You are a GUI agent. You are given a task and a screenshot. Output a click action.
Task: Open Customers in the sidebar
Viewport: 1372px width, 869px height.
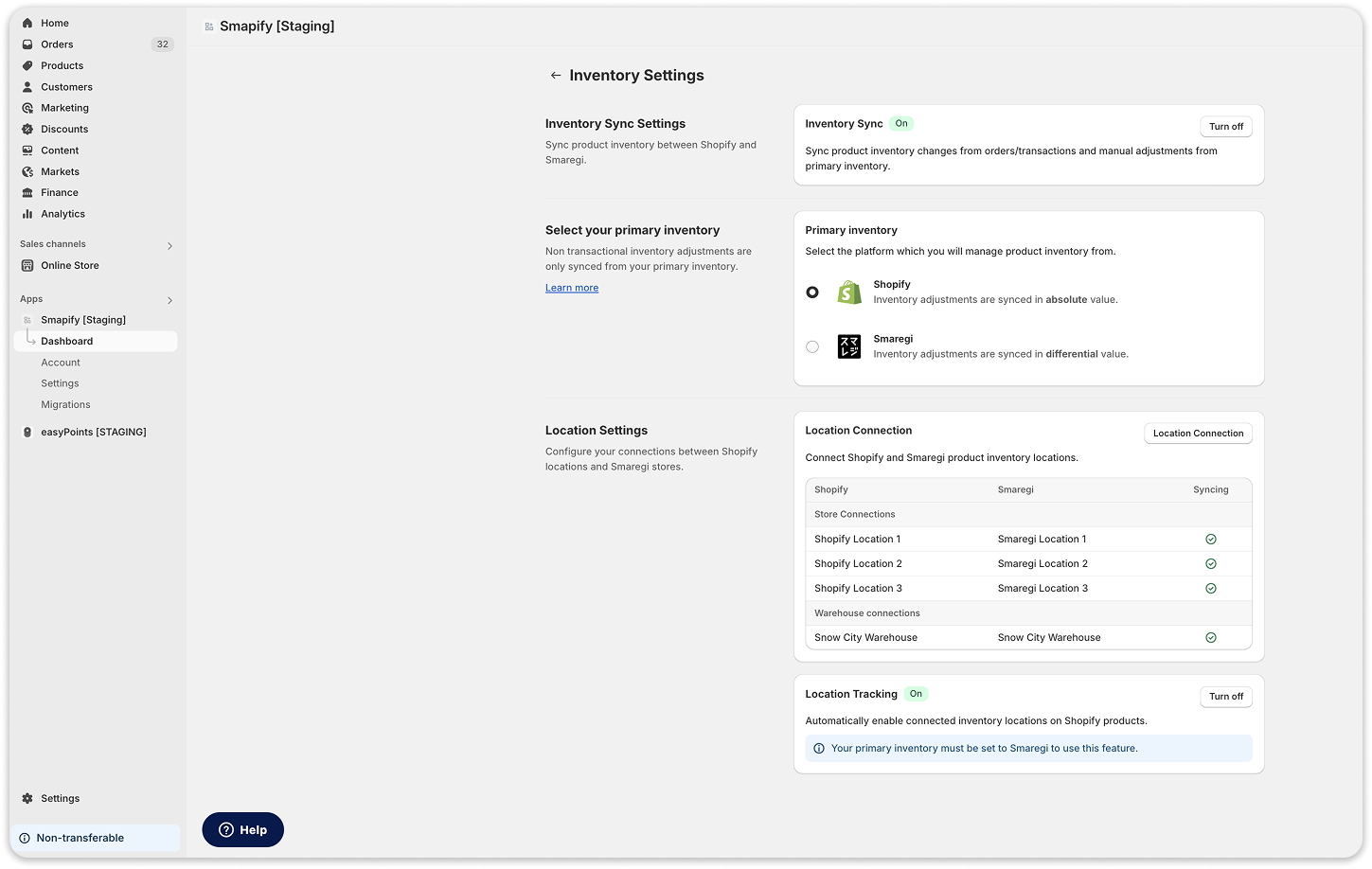[66, 87]
